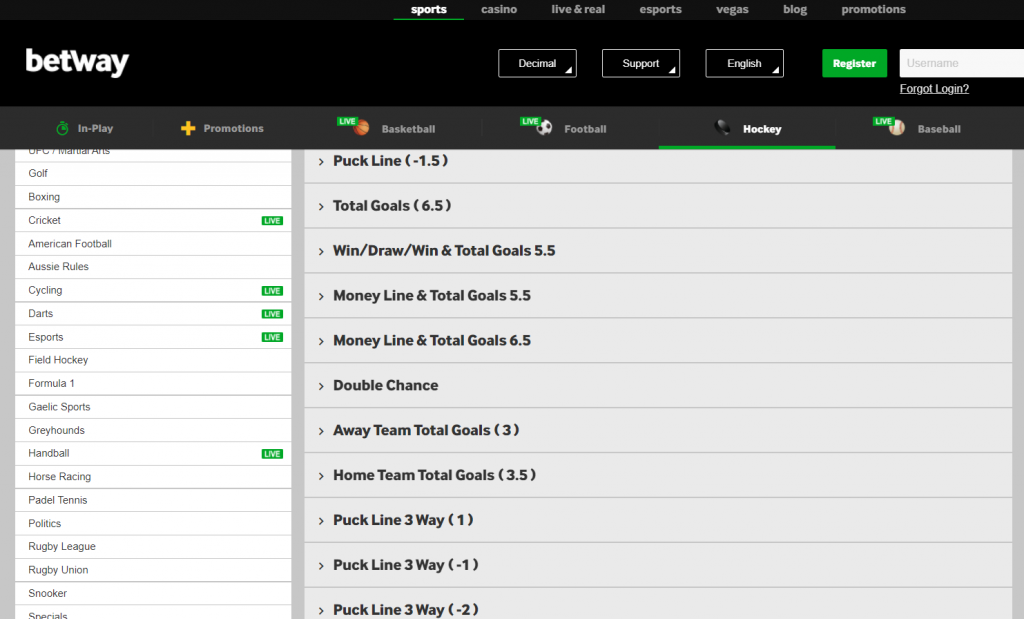This screenshot has height=619, width=1024.
Task: Click the betway logo
Action: point(77,62)
